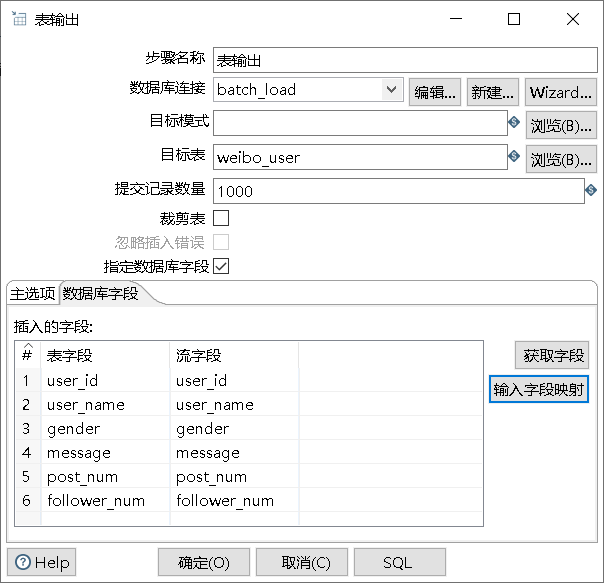Screen dimensions: 604x583
Task: Select gender in 表字段 column
Action: coord(105,428)
